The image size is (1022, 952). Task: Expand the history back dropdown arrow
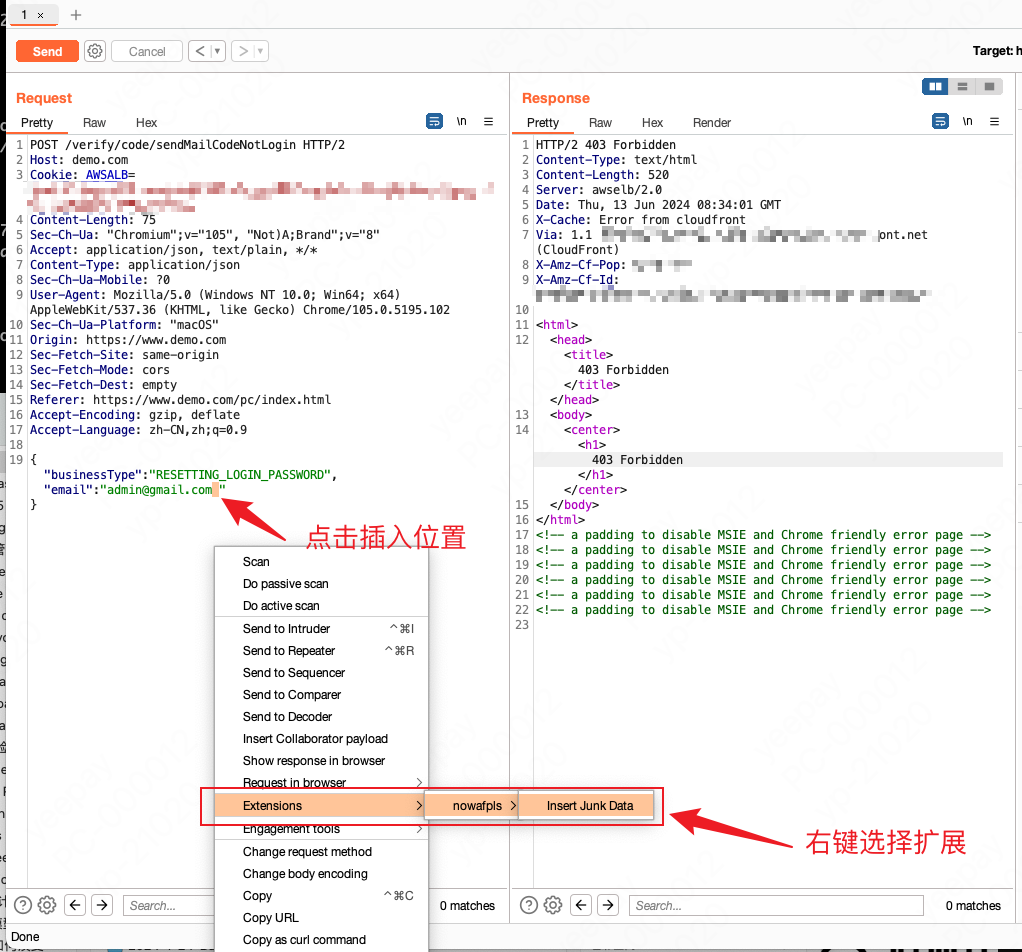(x=217, y=51)
